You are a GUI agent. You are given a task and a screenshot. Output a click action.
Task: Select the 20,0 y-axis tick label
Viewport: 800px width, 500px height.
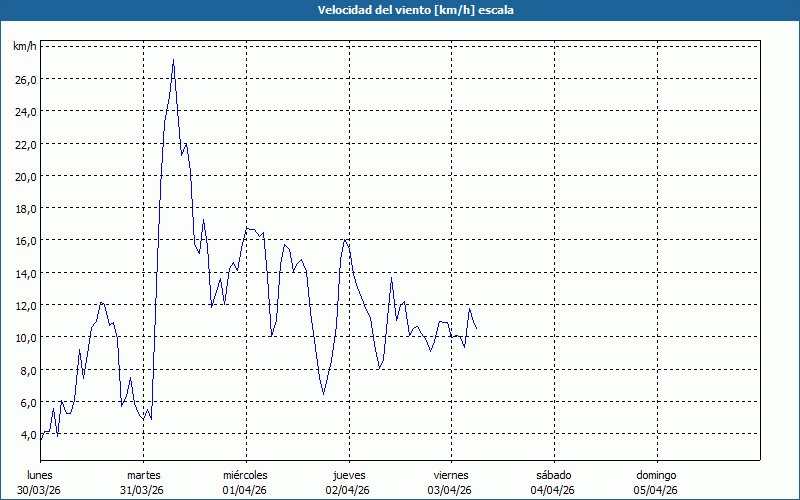26,177
